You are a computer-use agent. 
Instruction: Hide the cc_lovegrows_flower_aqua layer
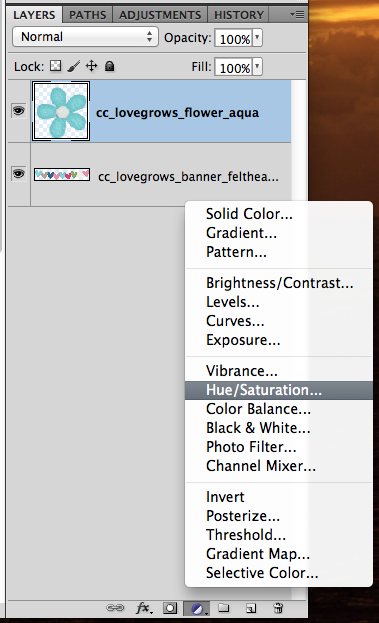18,110
